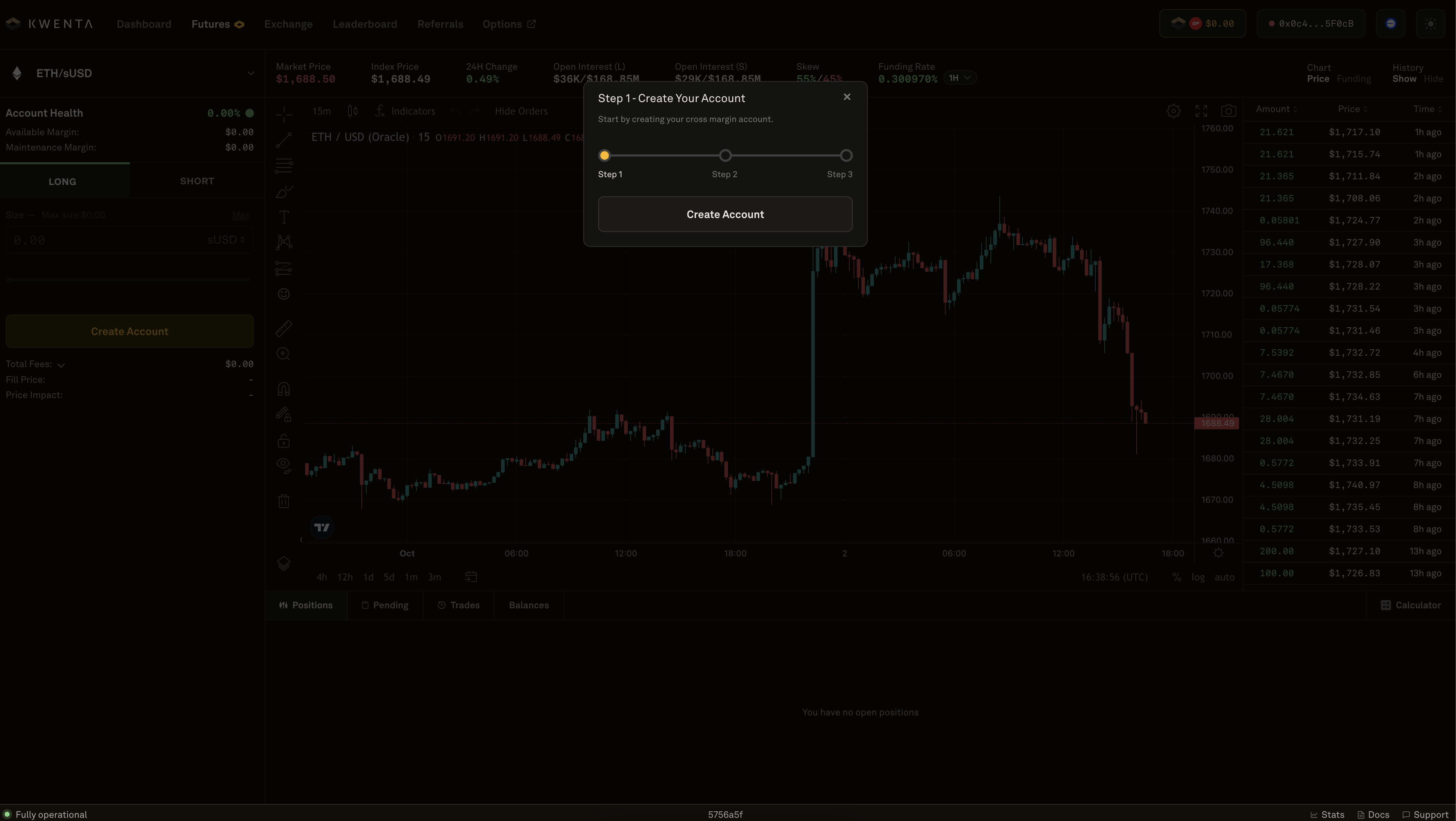Open the object tree layers icon
1456x821 pixels.
click(284, 563)
